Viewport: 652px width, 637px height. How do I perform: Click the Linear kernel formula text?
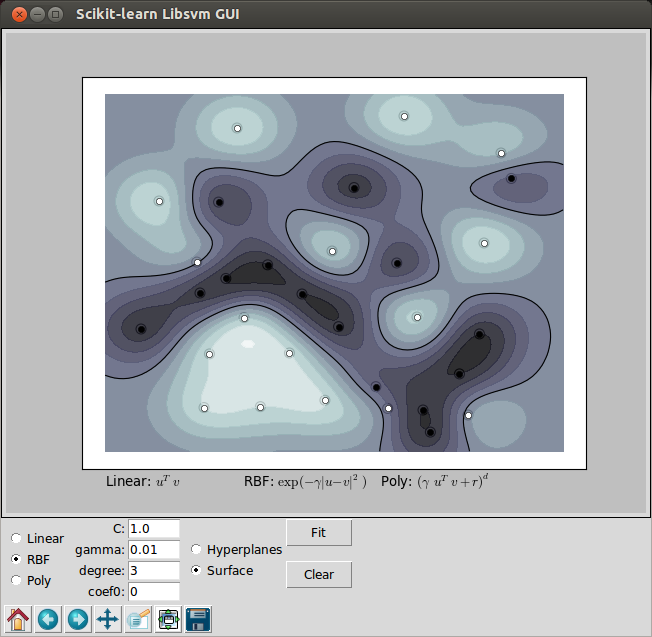143,481
